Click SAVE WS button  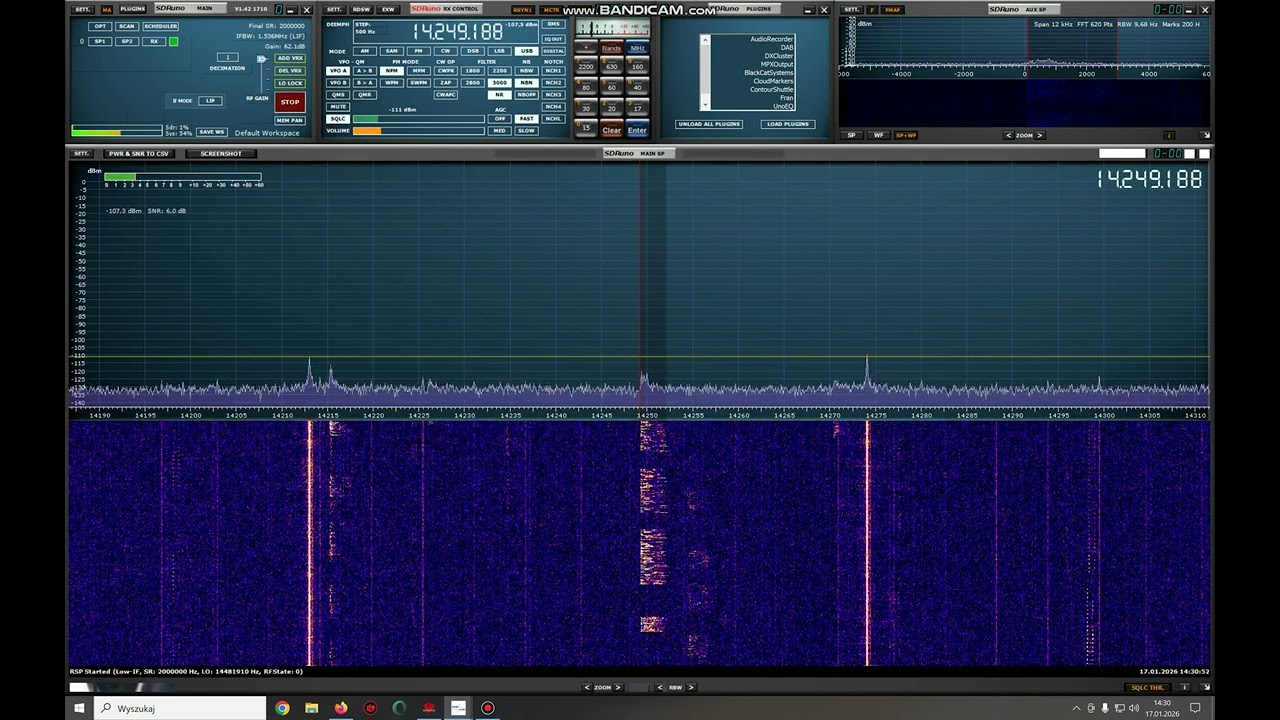211,132
